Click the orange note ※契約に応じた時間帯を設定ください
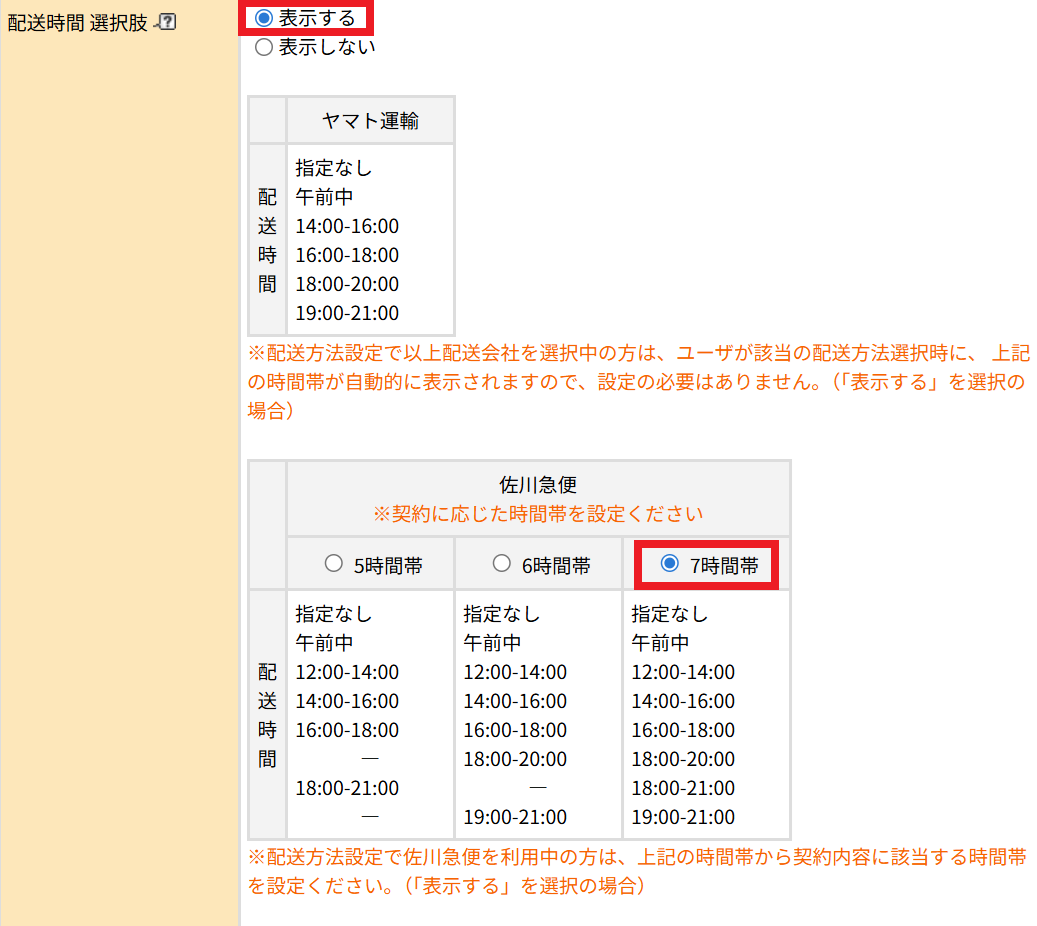Viewport: 1037px width, 926px height. pyautogui.click(x=538, y=514)
